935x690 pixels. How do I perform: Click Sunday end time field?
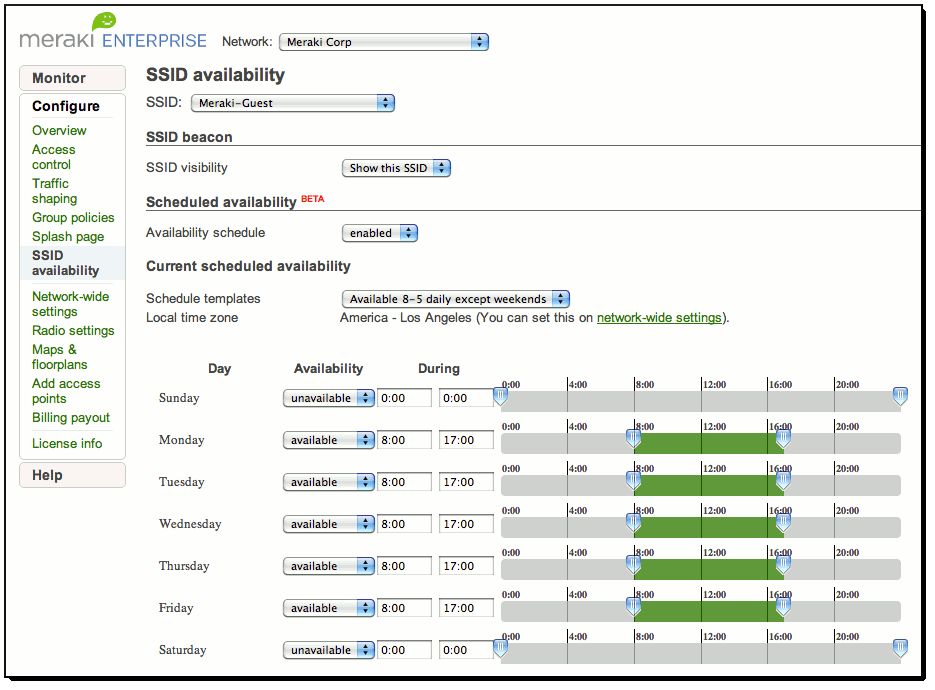[x=466, y=398]
